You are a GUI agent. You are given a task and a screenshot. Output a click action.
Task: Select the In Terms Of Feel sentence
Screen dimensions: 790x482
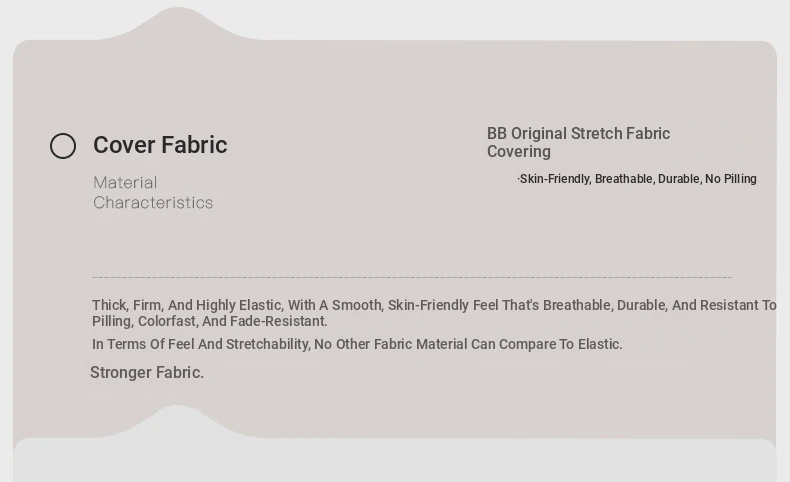click(357, 345)
